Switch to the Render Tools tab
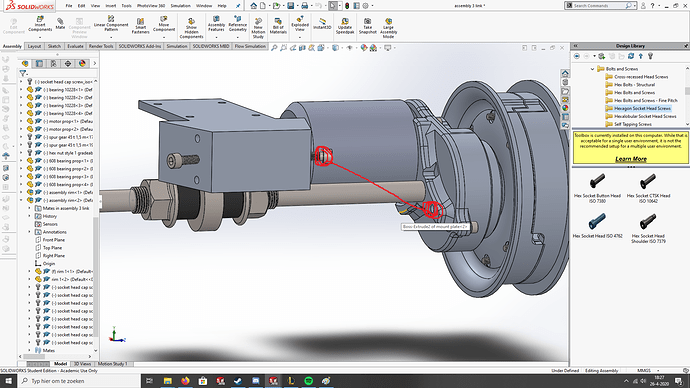 click(x=101, y=46)
